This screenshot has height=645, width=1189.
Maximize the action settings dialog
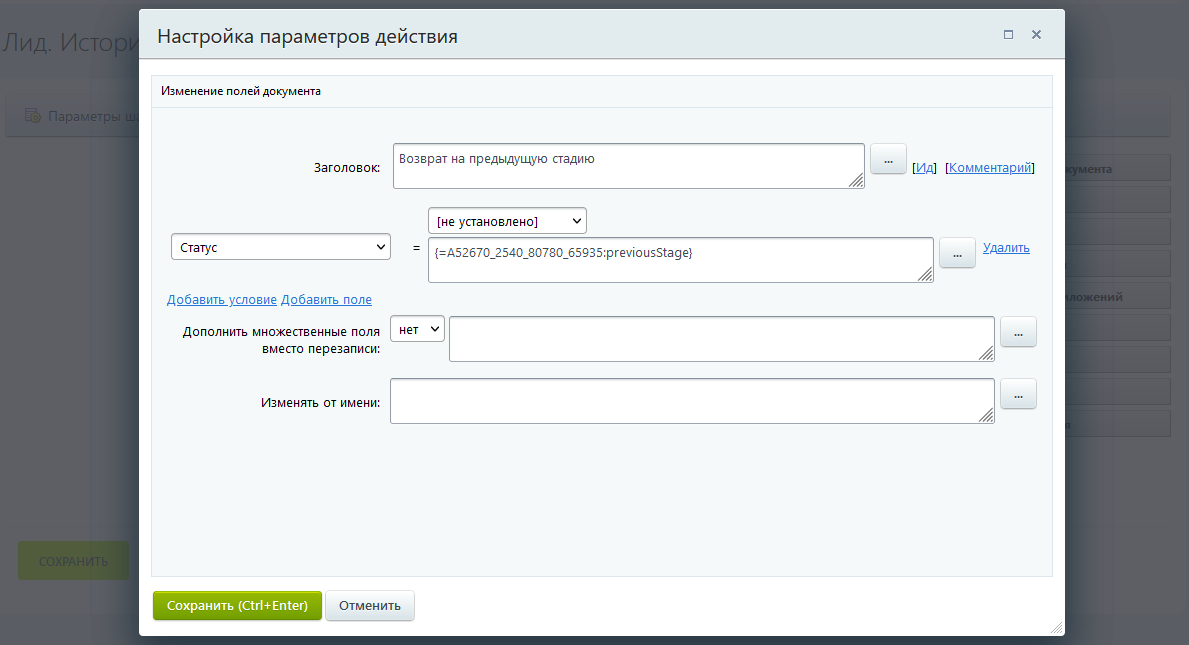click(x=1008, y=35)
